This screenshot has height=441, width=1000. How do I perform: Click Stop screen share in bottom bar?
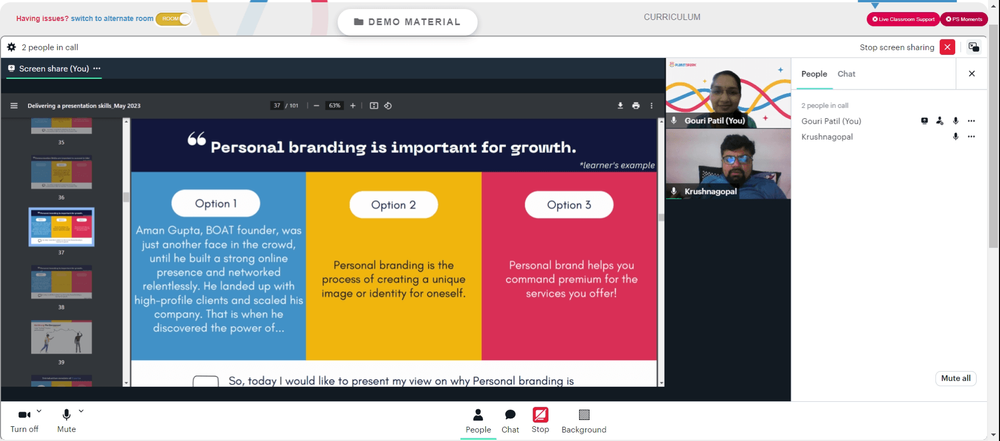click(540, 421)
